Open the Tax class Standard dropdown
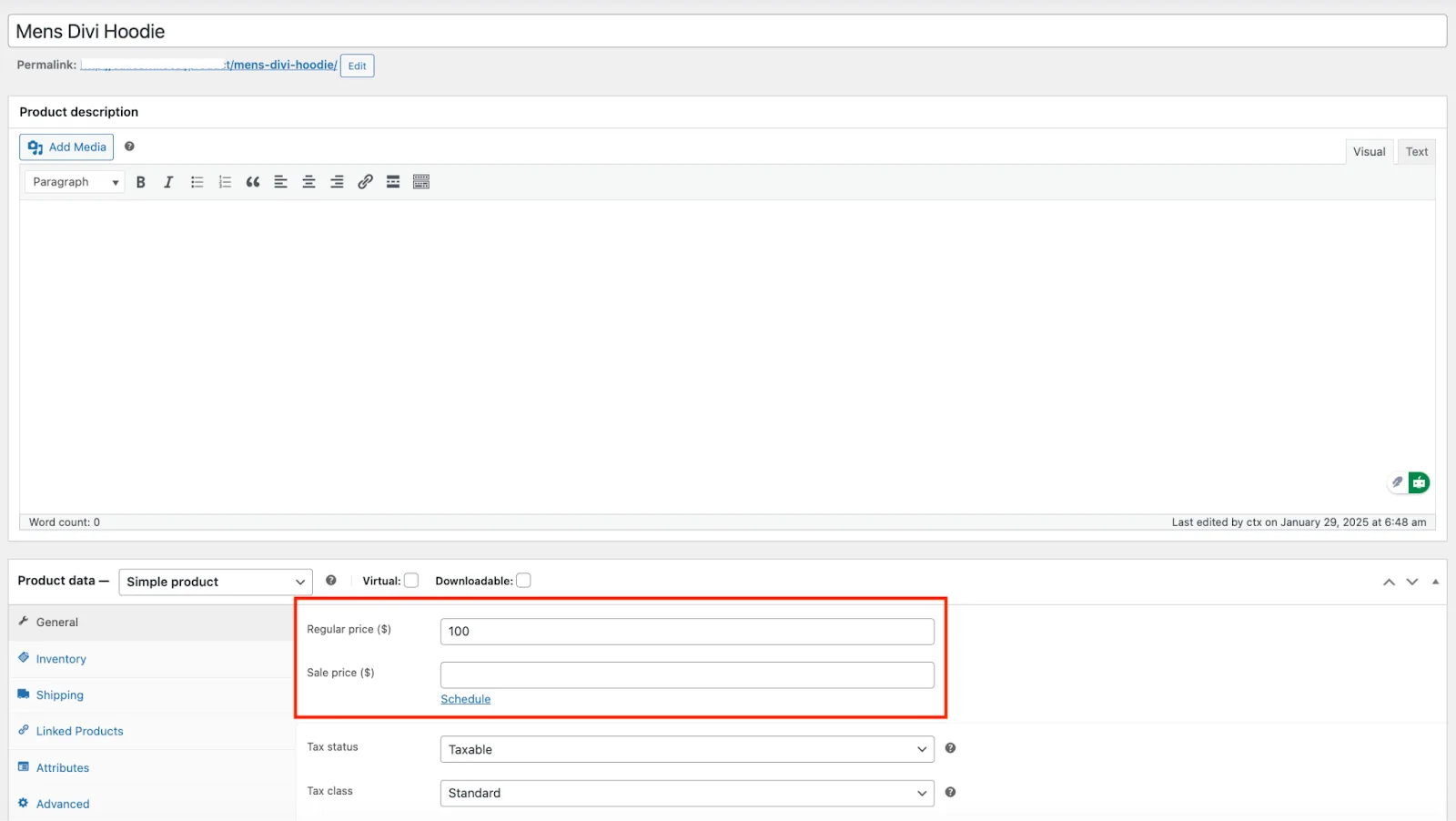Screen dimensions: 1456x821 coord(687,793)
